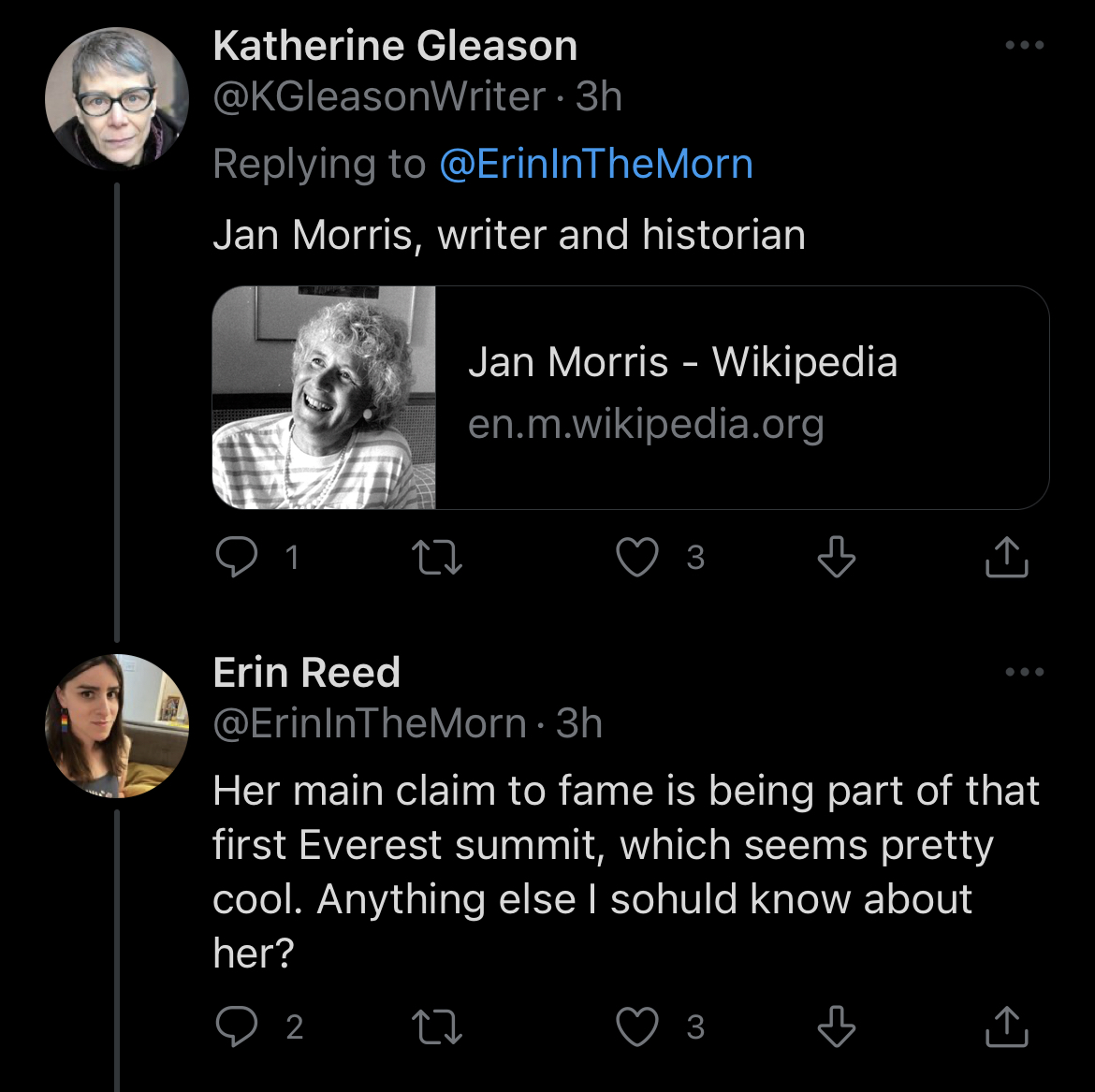
Task: Retweet Katherine Gleason's Jan Morris tweet
Action: click(x=437, y=558)
